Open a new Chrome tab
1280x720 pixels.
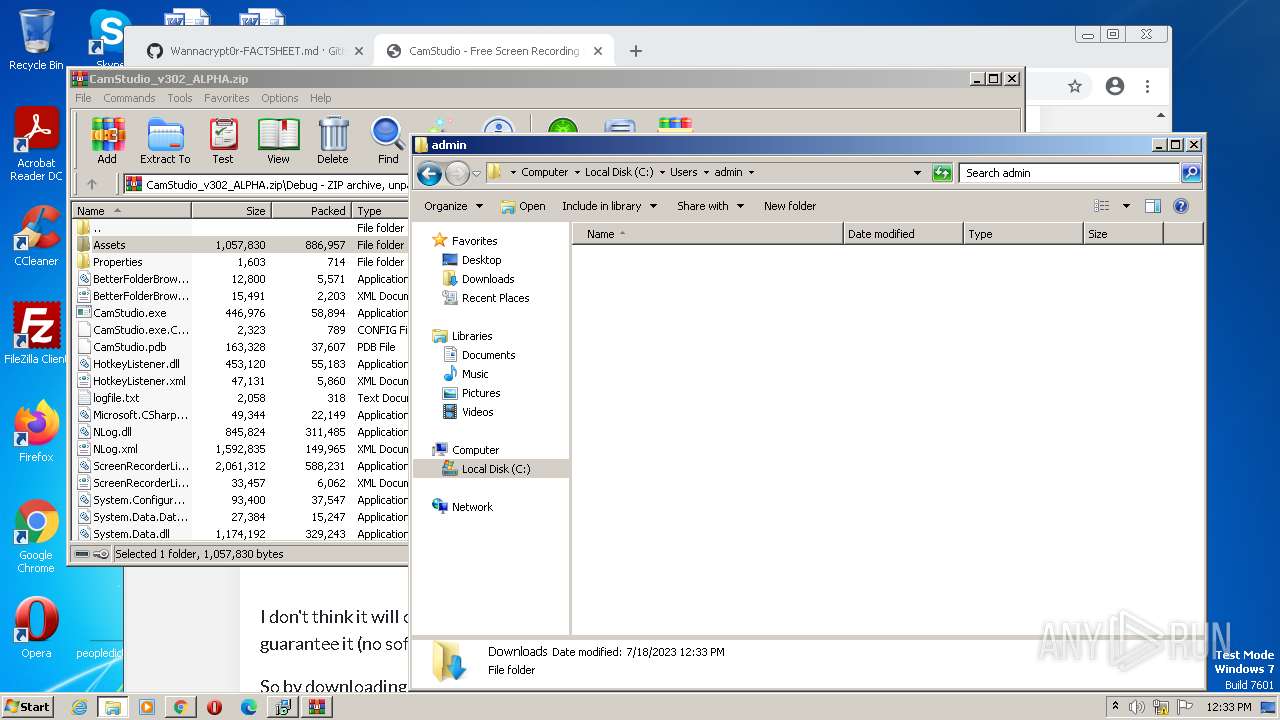click(x=636, y=51)
